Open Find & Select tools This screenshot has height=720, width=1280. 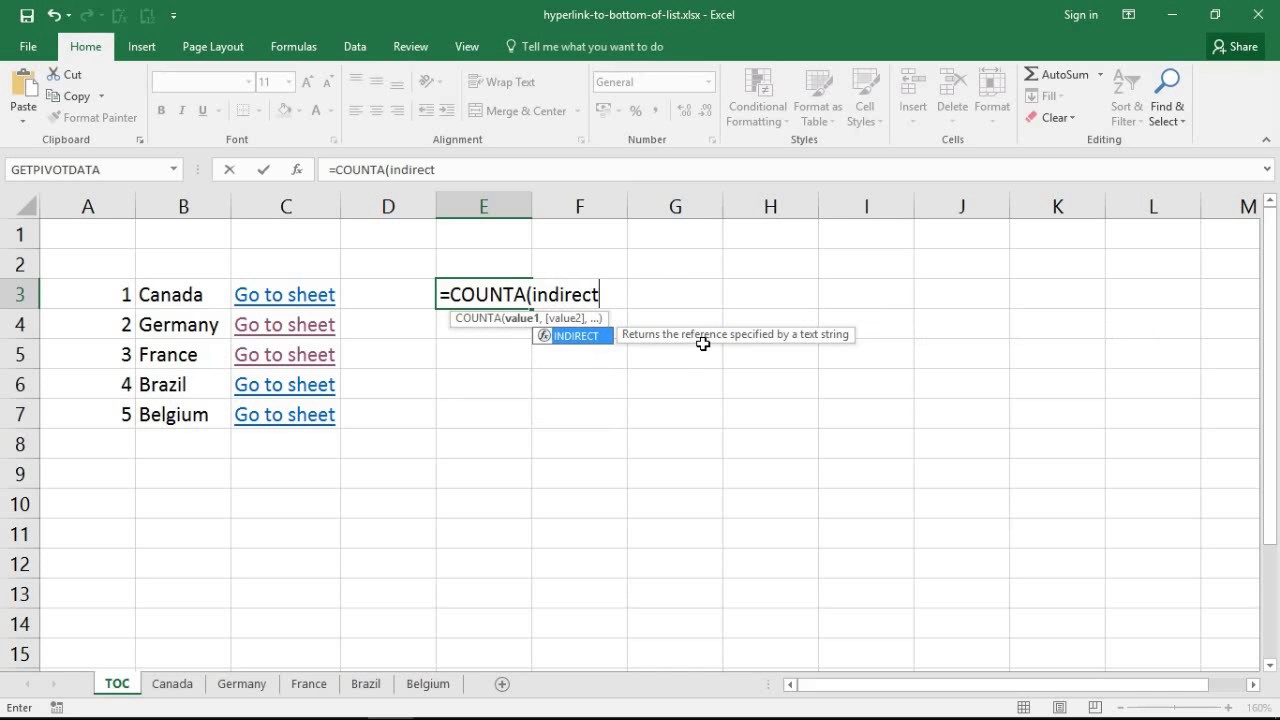[x=1167, y=97]
